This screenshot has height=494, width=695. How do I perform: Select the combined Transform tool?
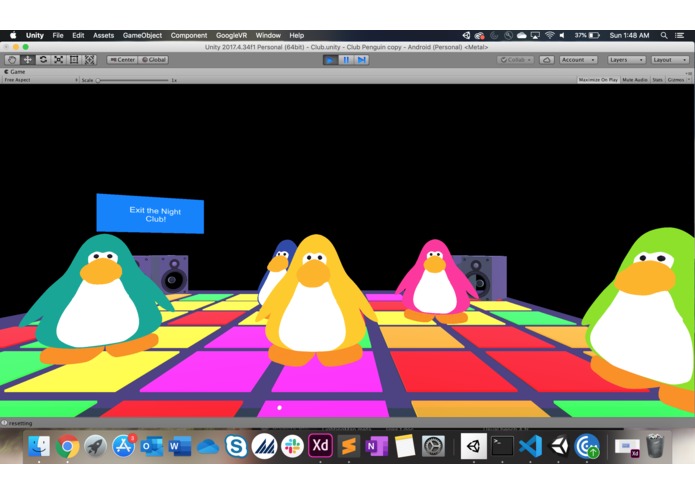pyautogui.click(x=90, y=60)
